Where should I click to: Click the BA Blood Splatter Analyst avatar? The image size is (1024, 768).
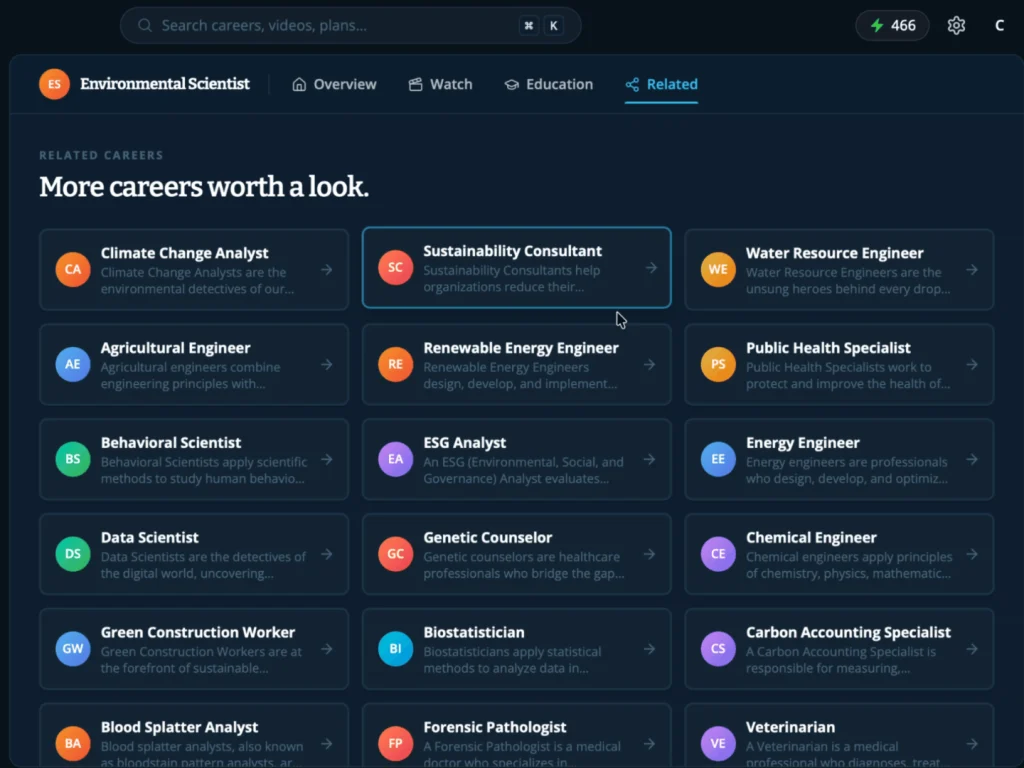click(x=72, y=743)
